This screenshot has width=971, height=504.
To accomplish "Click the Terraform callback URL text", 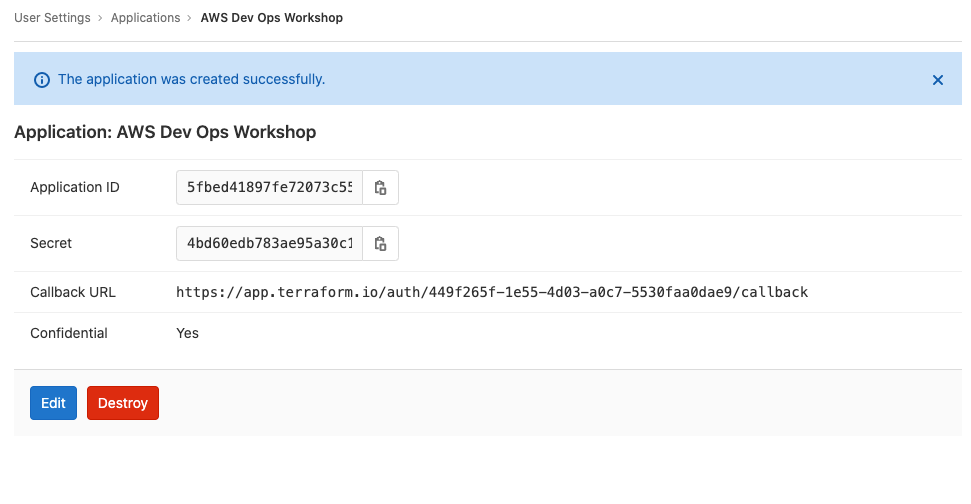I will click(492, 292).
